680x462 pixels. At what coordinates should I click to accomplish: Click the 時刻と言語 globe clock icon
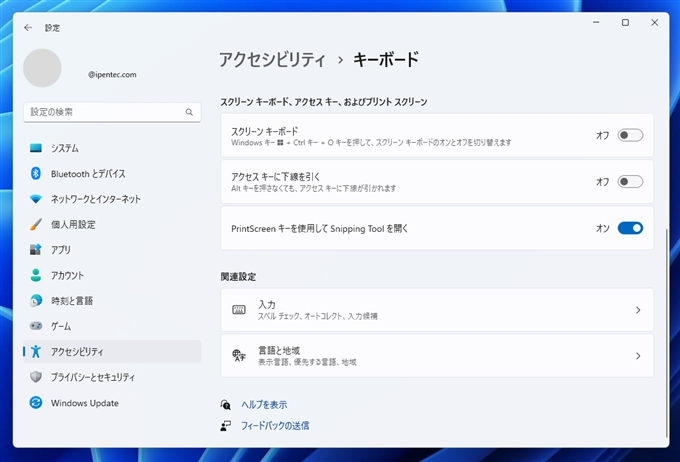click(x=36, y=300)
